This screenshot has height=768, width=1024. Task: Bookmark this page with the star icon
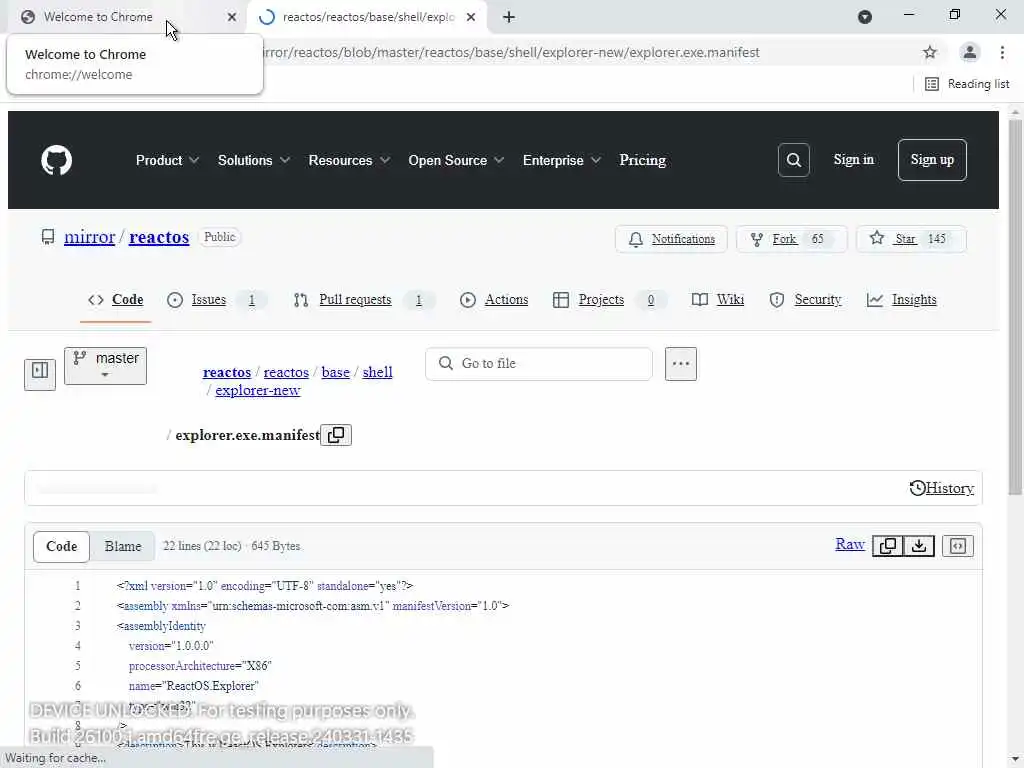pyautogui.click(x=930, y=52)
